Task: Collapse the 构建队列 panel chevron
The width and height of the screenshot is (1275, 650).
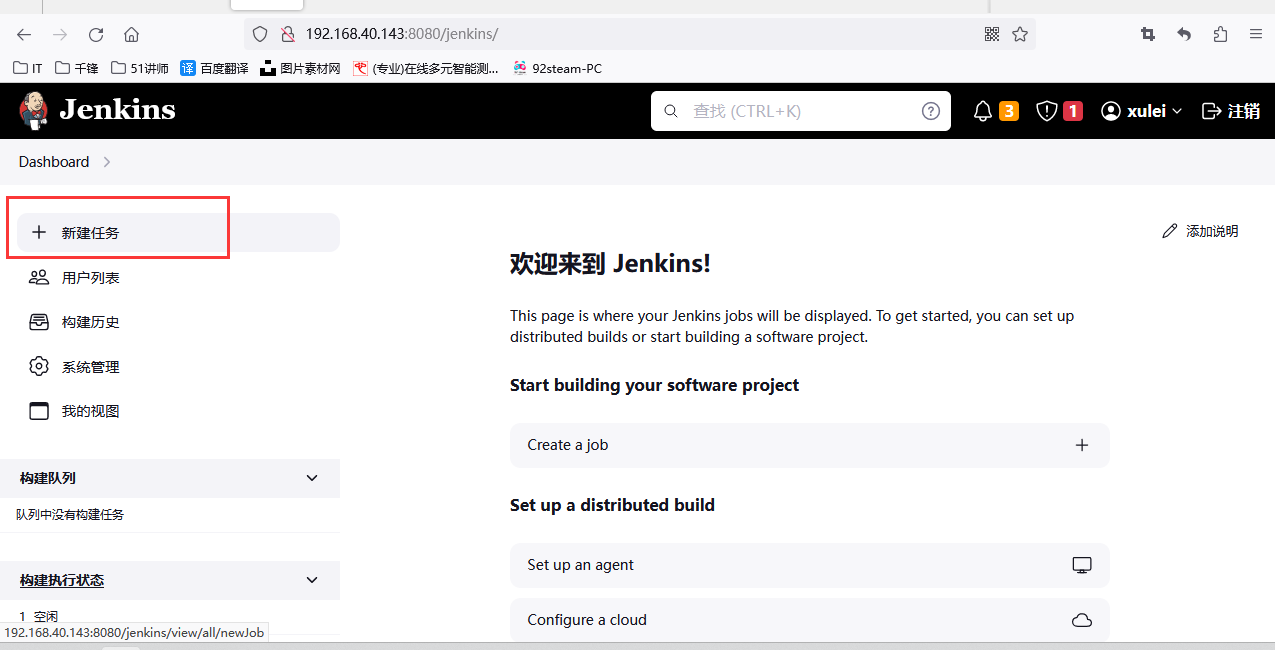Action: tap(312, 478)
